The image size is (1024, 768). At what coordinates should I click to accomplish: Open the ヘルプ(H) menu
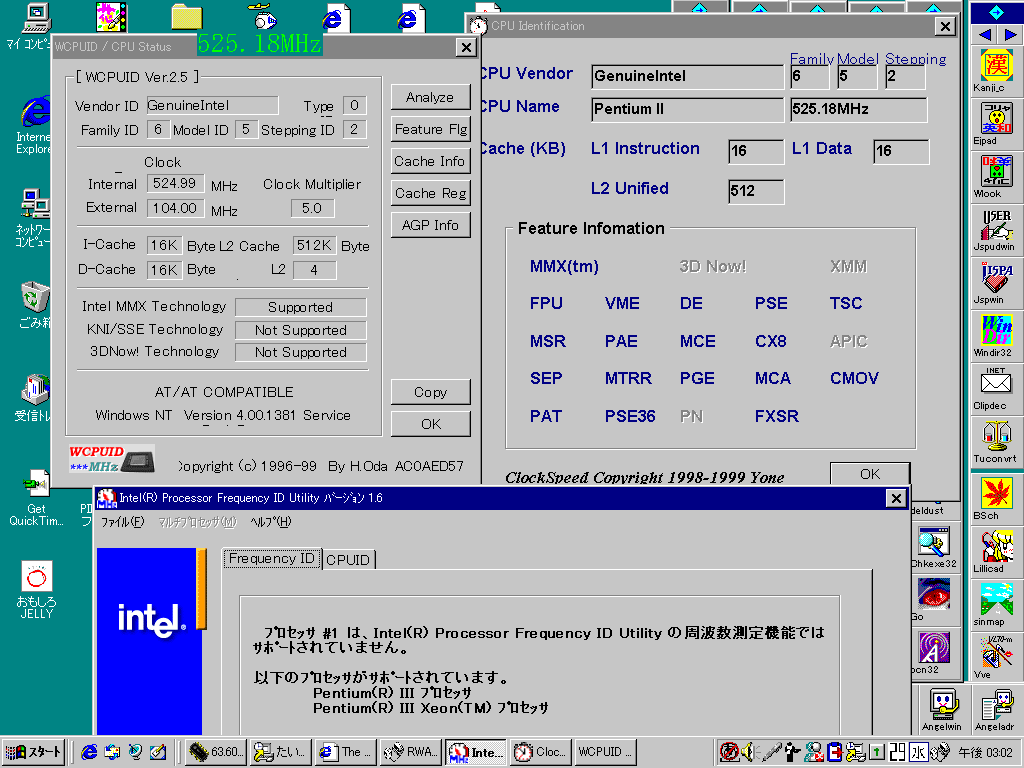pos(271,522)
